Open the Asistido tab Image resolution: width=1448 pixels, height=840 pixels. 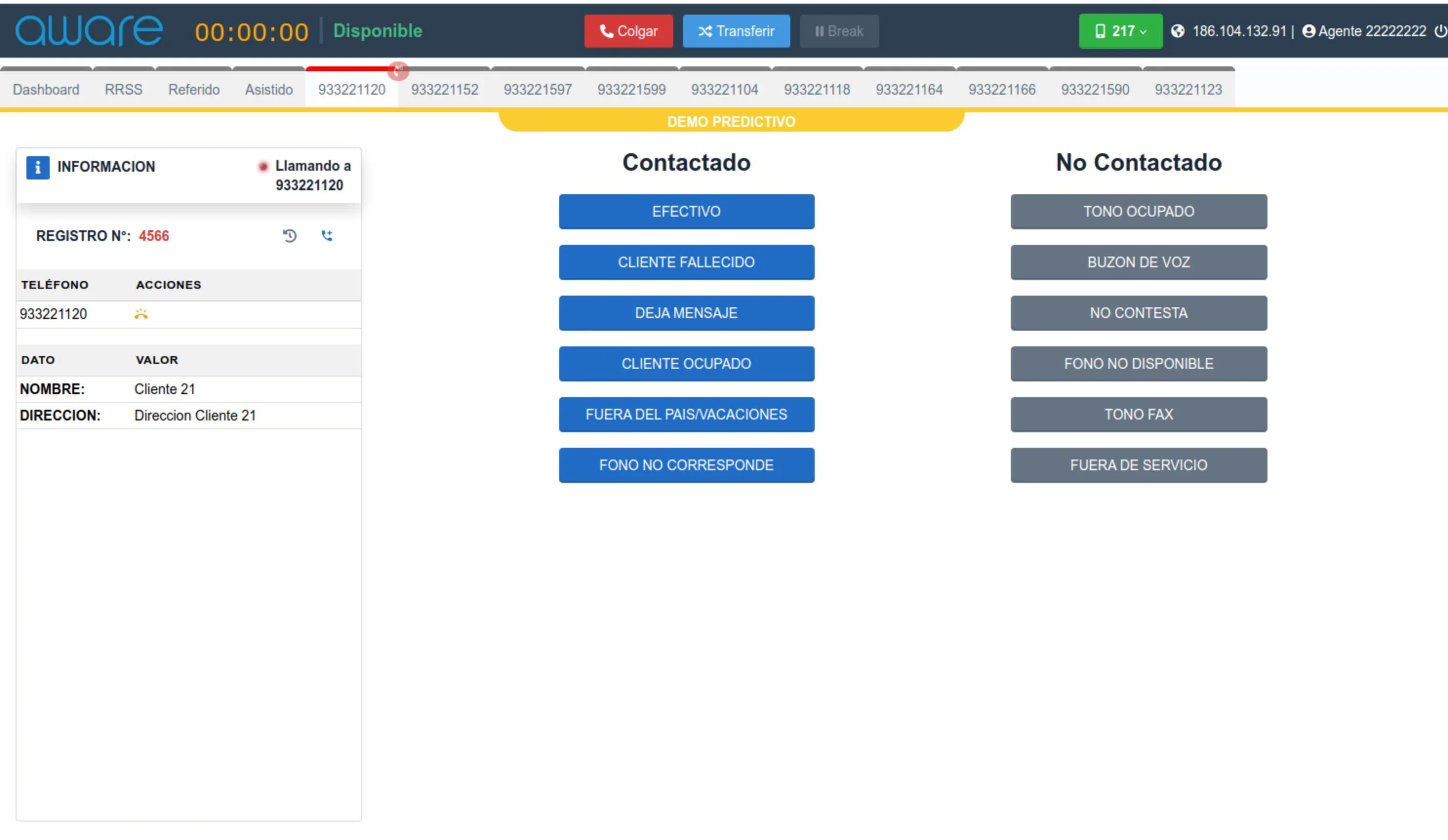(x=268, y=90)
